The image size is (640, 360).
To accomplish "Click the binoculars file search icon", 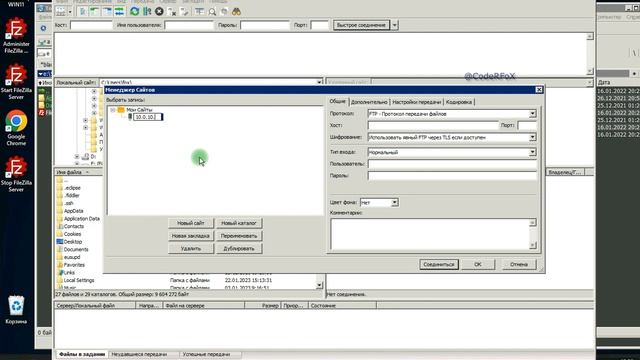I will [236, 12].
